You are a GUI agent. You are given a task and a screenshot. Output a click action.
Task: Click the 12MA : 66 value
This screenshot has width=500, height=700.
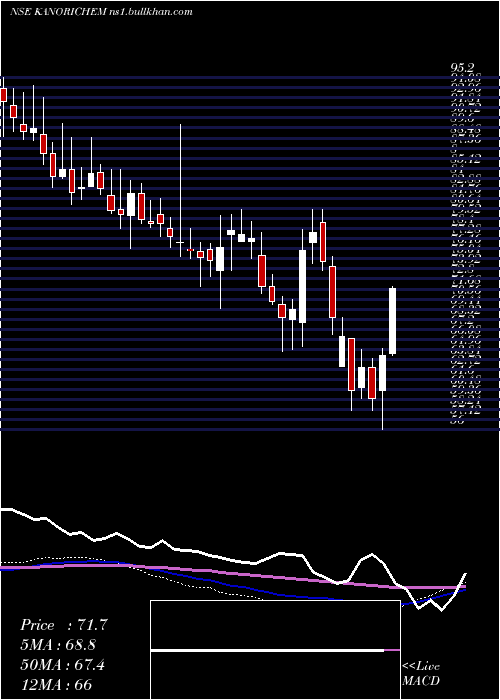point(55,685)
